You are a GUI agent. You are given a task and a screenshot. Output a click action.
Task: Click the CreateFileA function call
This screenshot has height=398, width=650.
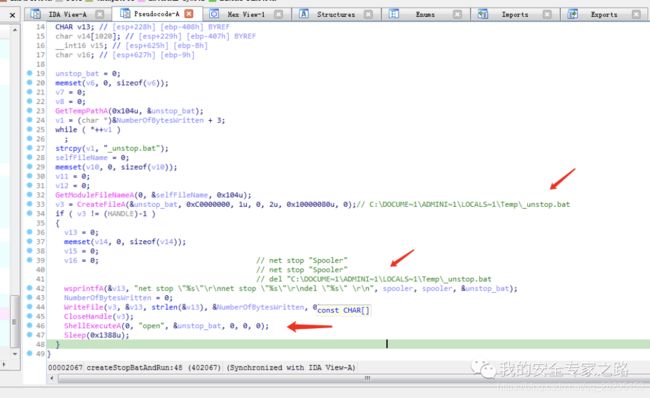101,204
